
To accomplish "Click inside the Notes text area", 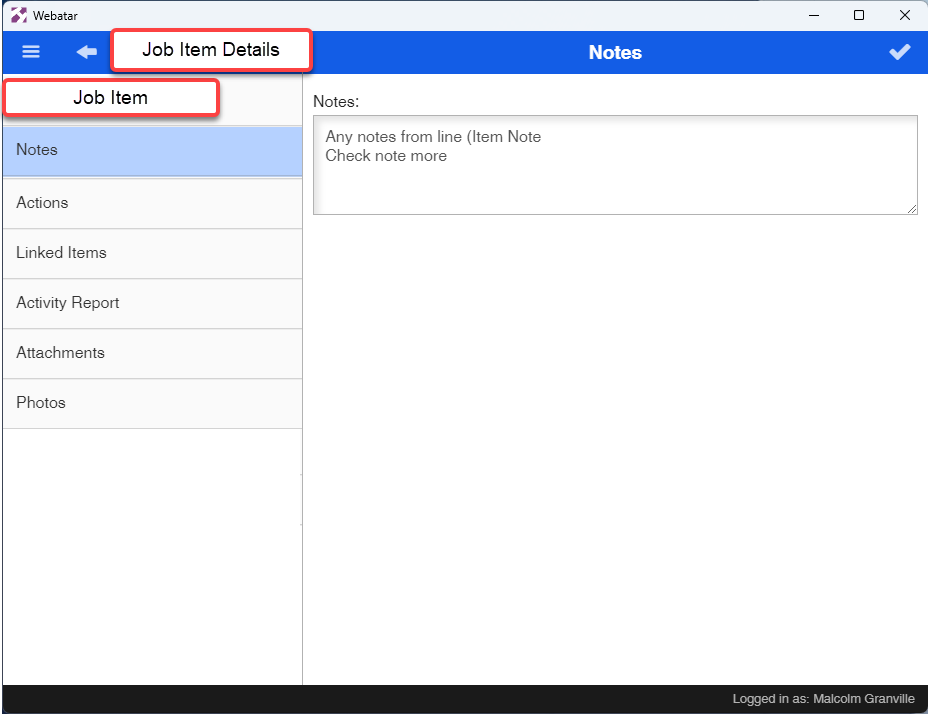I will point(615,165).
